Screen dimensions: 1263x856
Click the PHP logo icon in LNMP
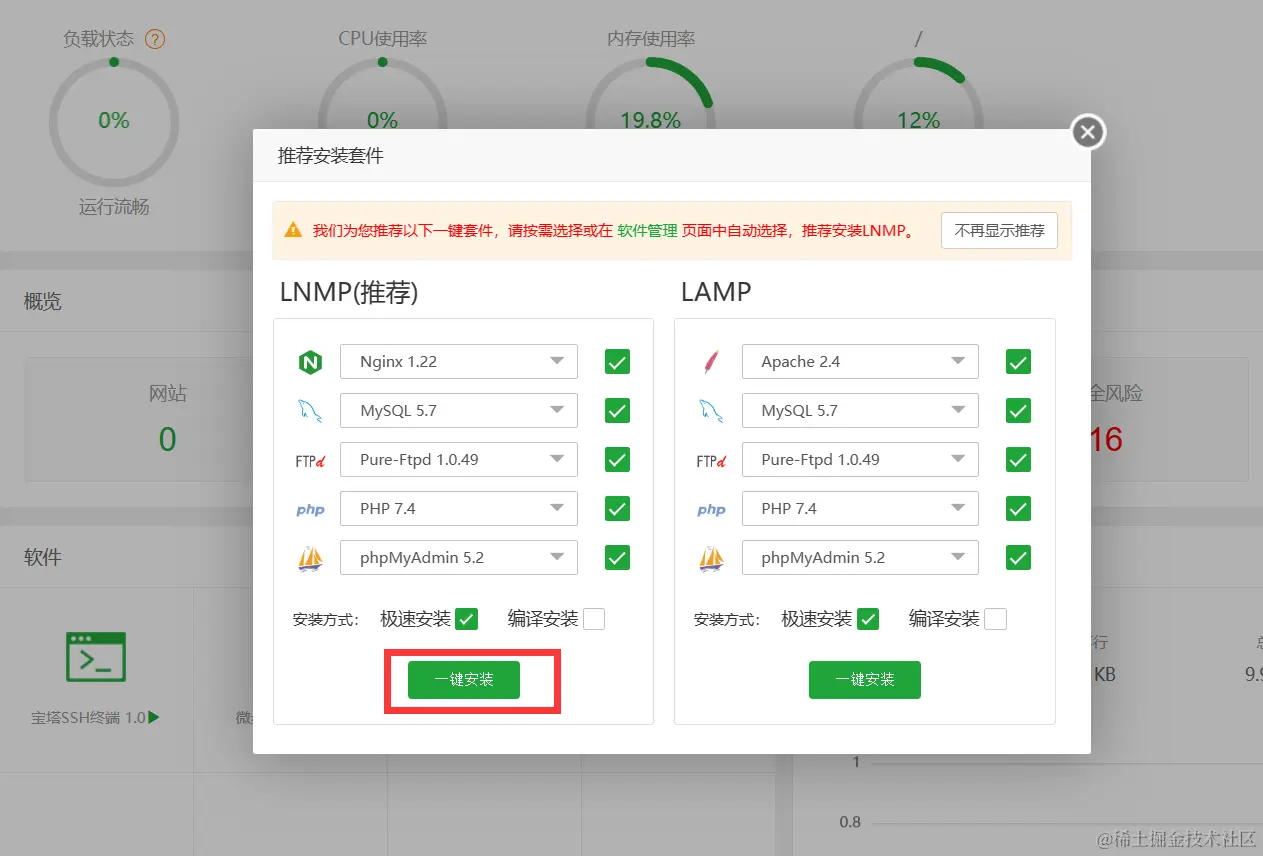(310, 509)
